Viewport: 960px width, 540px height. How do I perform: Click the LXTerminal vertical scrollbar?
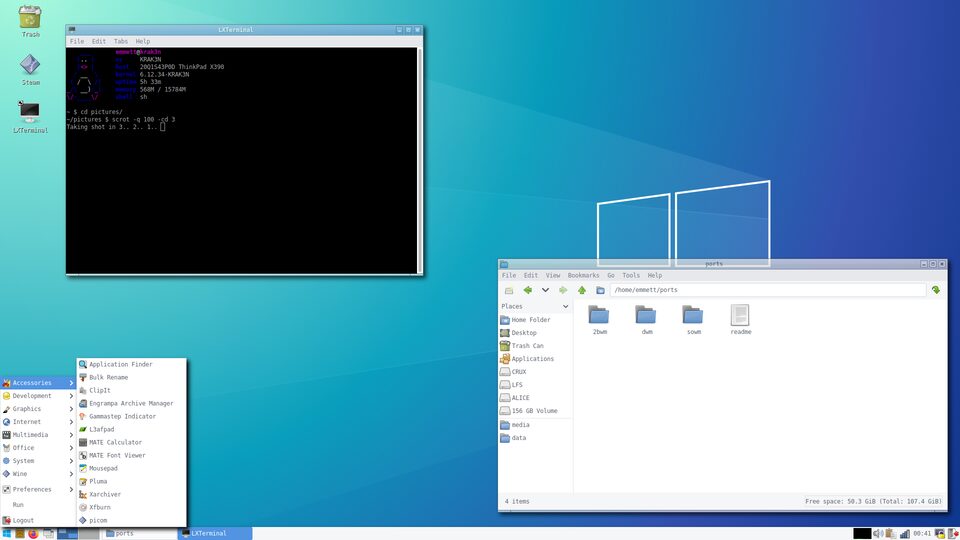(x=419, y=160)
